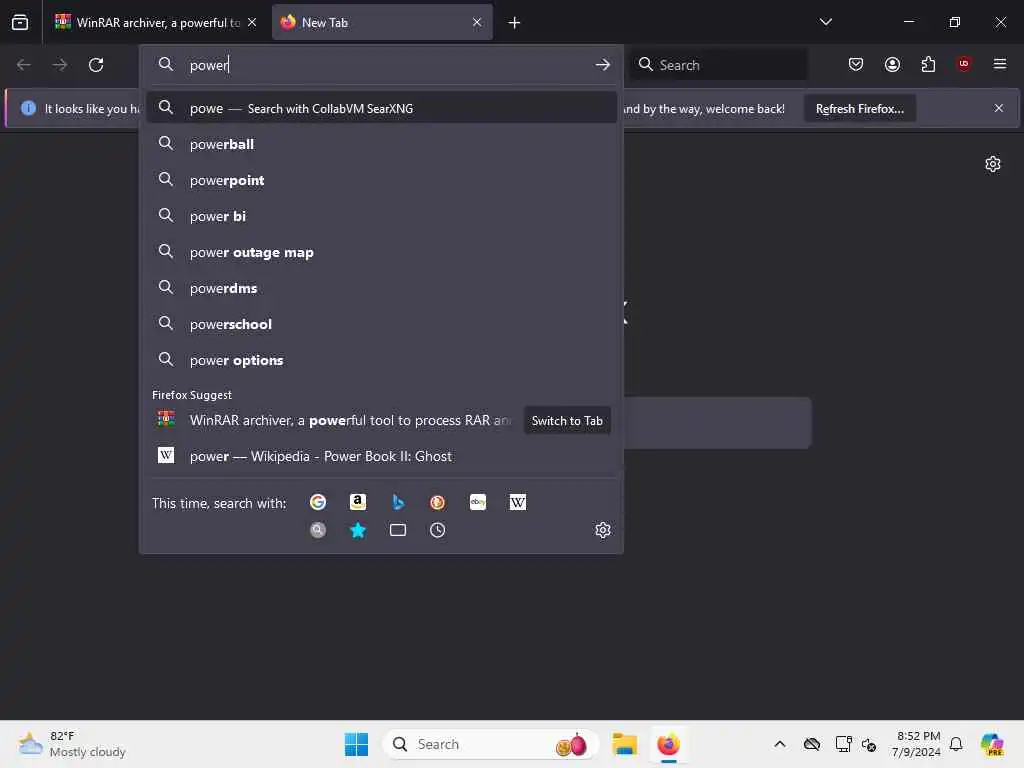
Task: Search this time with eBay
Action: tap(477, 502)
